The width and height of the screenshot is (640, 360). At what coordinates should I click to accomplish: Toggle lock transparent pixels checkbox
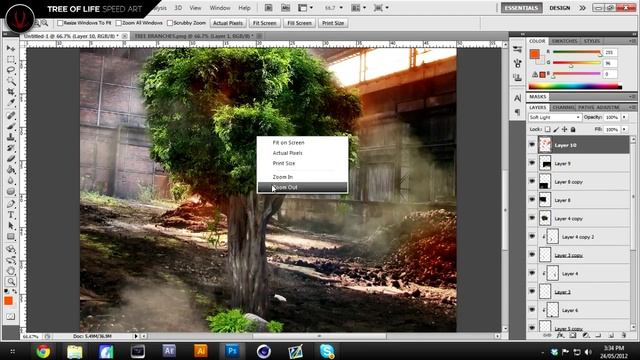[x=547, y=129]
